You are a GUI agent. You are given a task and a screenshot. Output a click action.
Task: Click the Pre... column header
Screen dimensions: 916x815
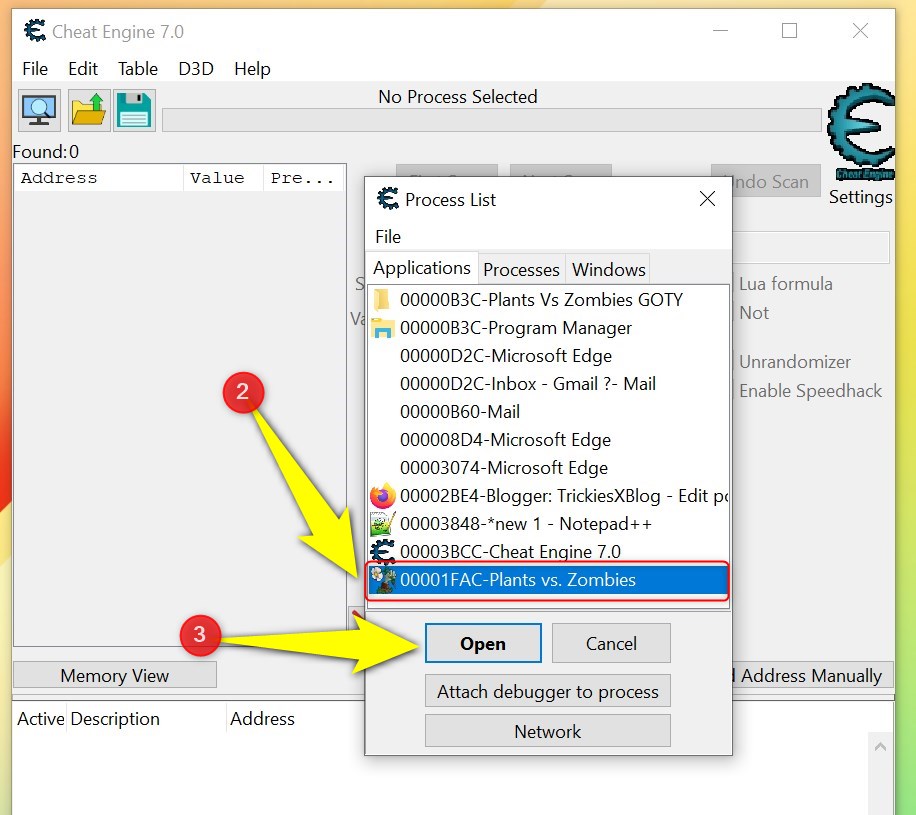click(x=304, y=178)
